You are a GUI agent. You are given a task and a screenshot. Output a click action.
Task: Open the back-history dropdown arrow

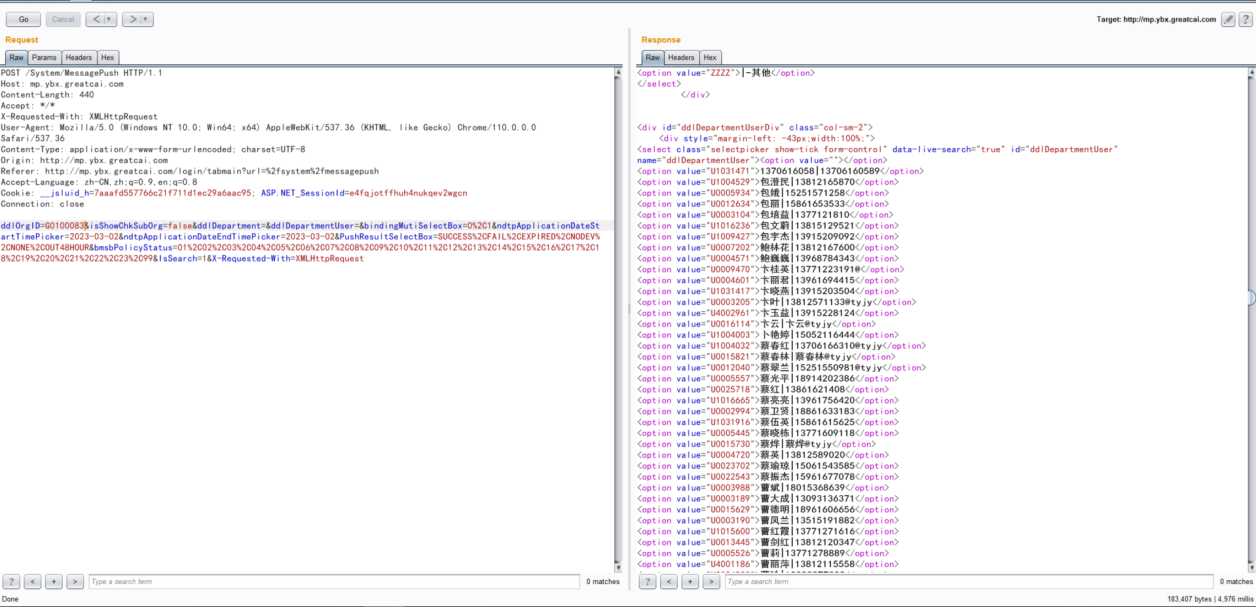tap(108, 19)
